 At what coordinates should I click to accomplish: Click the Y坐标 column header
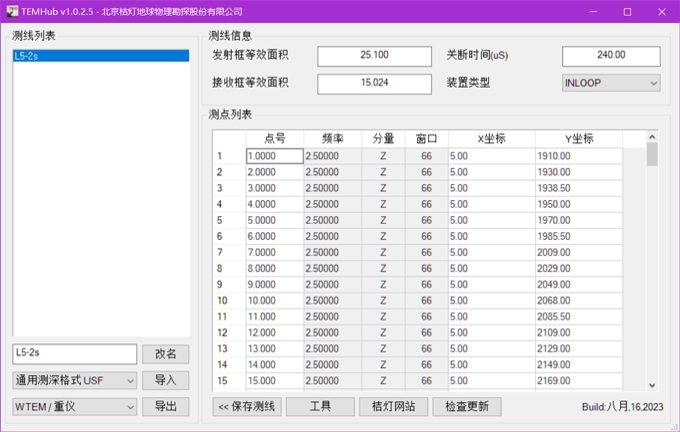(x=579, y=139)
